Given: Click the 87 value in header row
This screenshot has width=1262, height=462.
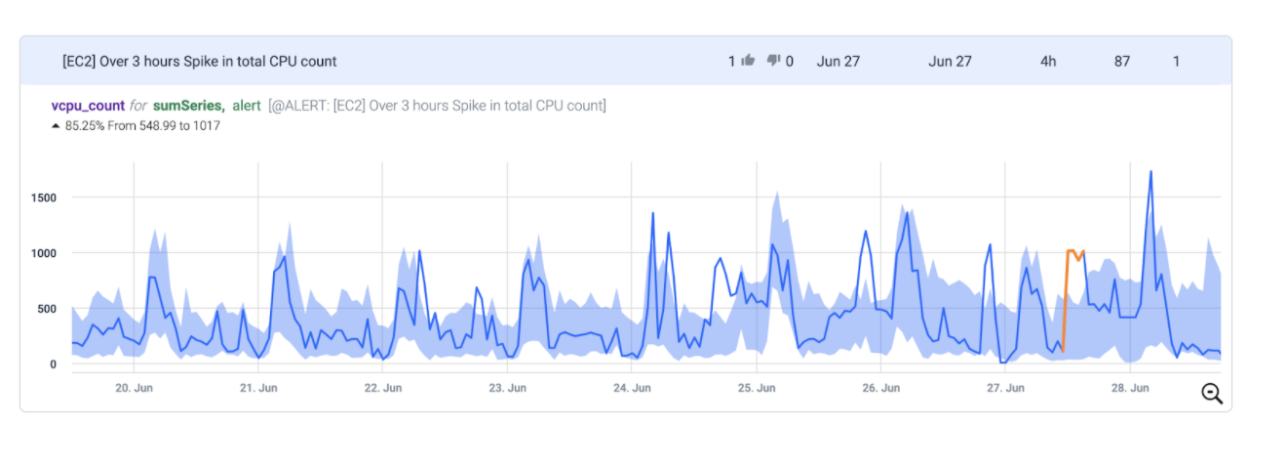Looking at the screenshot, I should coord(1122,61).
